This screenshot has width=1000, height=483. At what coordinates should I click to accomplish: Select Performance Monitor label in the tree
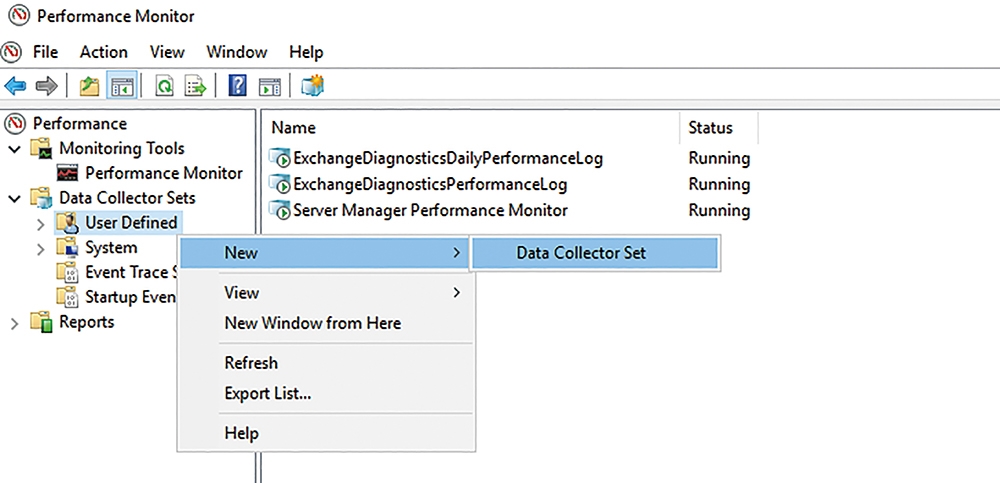point(164,174)
